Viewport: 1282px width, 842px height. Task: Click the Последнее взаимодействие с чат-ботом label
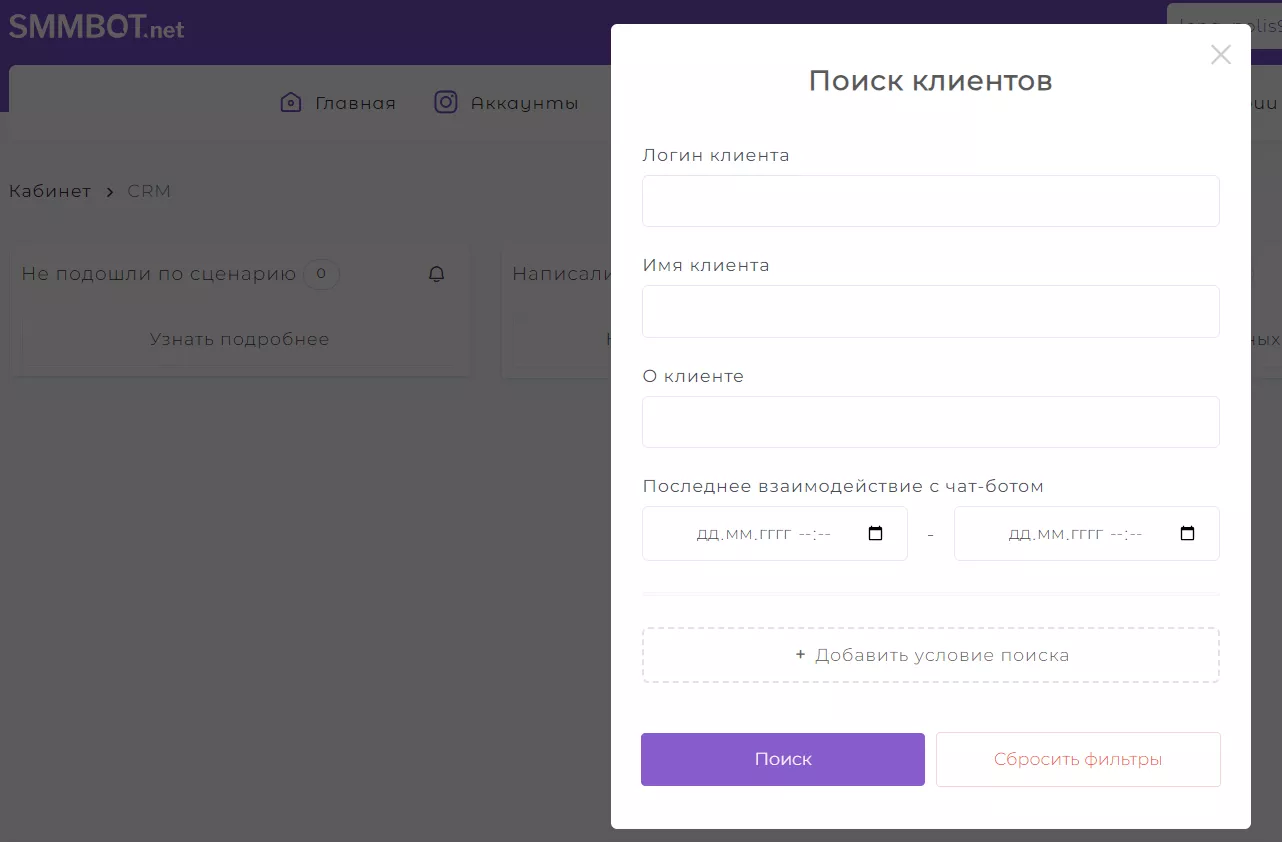pos(843,486)
